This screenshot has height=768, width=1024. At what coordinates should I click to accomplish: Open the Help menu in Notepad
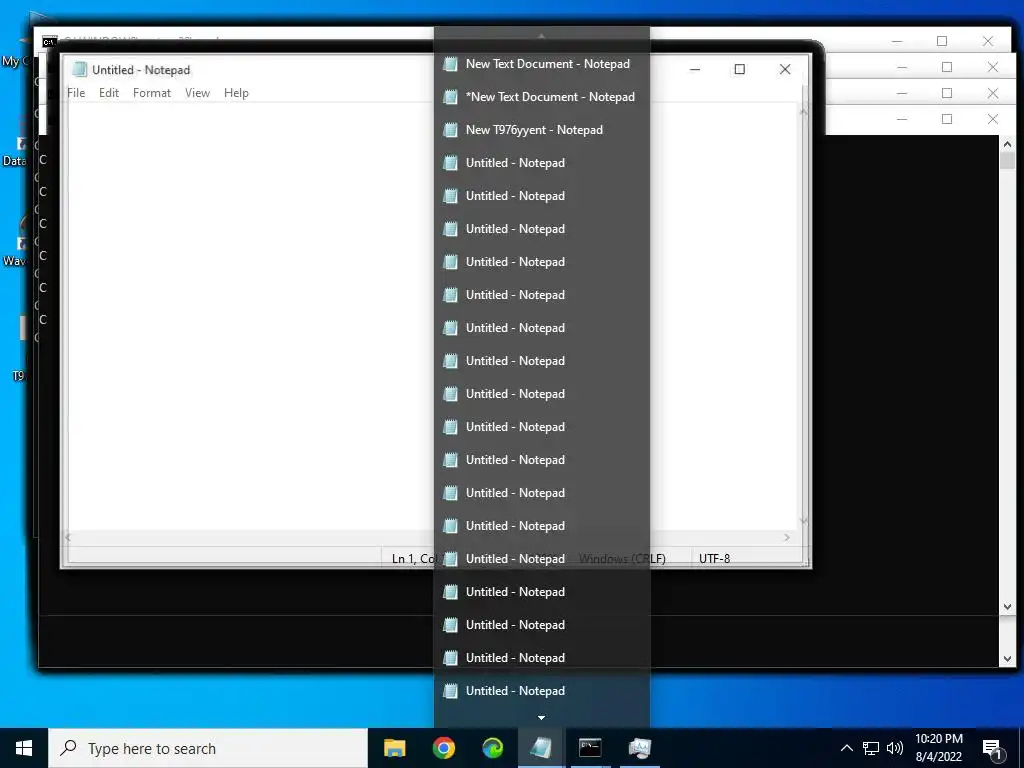pos(236,93)
